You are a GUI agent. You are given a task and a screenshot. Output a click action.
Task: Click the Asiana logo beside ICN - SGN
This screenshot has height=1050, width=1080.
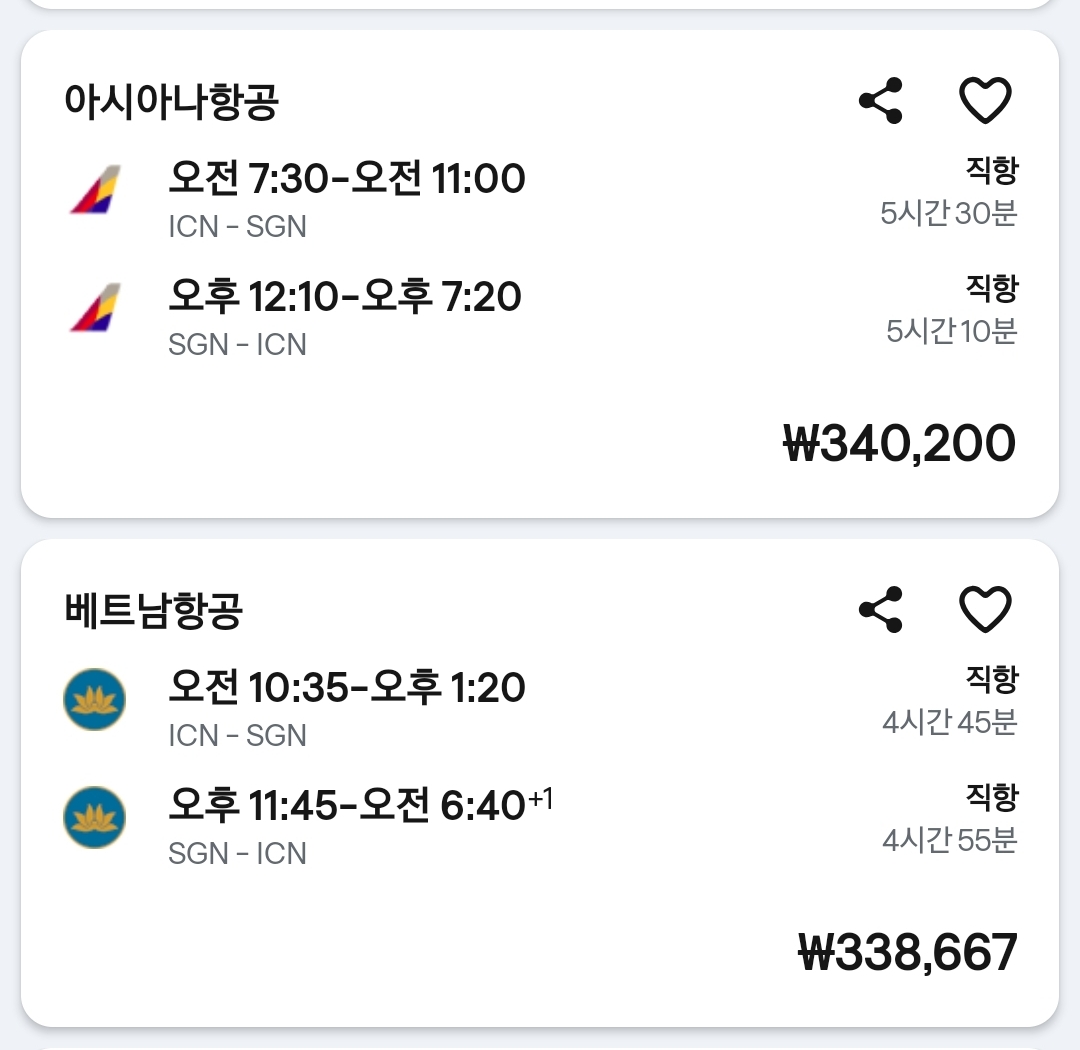[x=95, y=190]
